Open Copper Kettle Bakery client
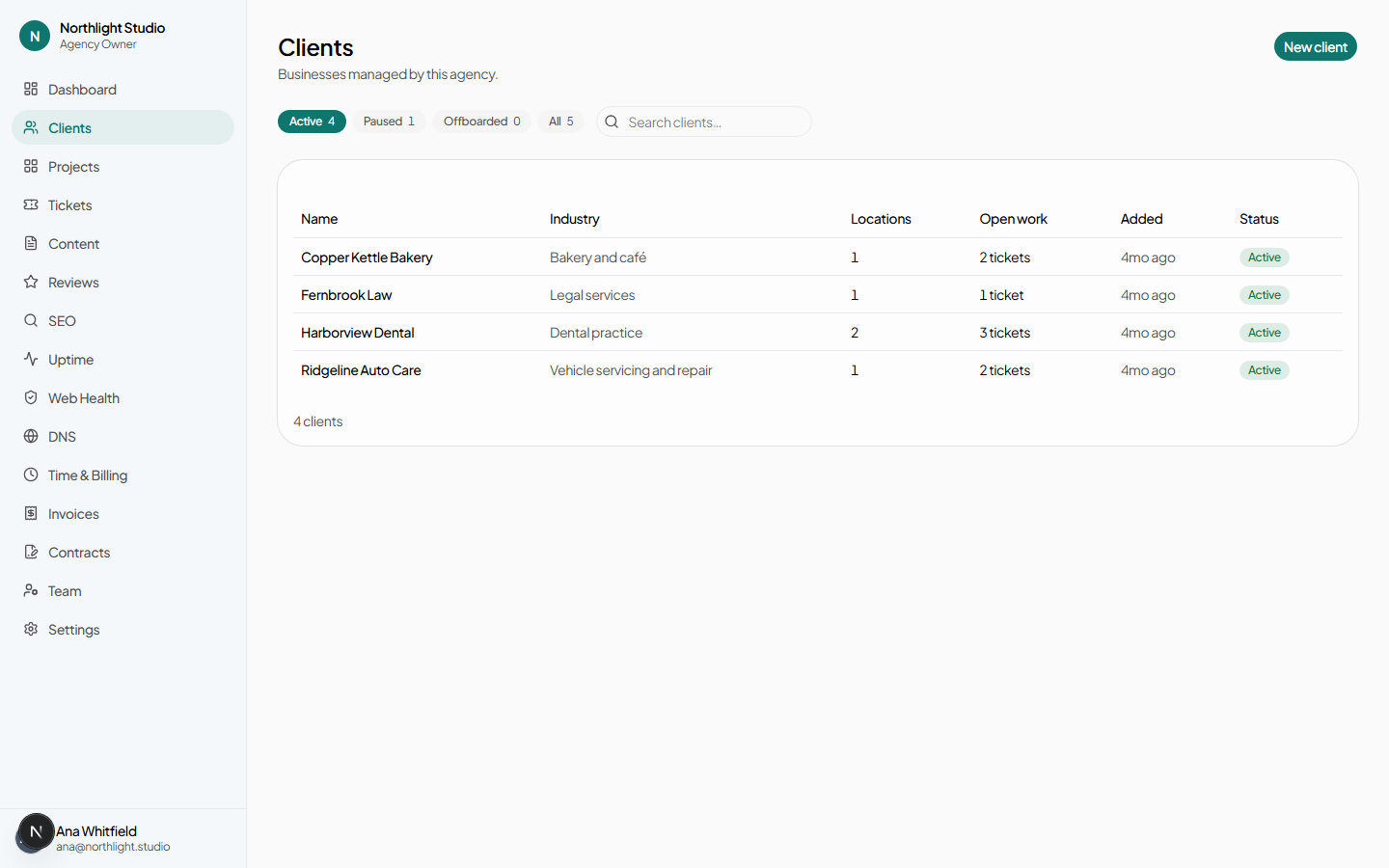1389x868 pixels. pyautogui.click(x=367, y=258)
